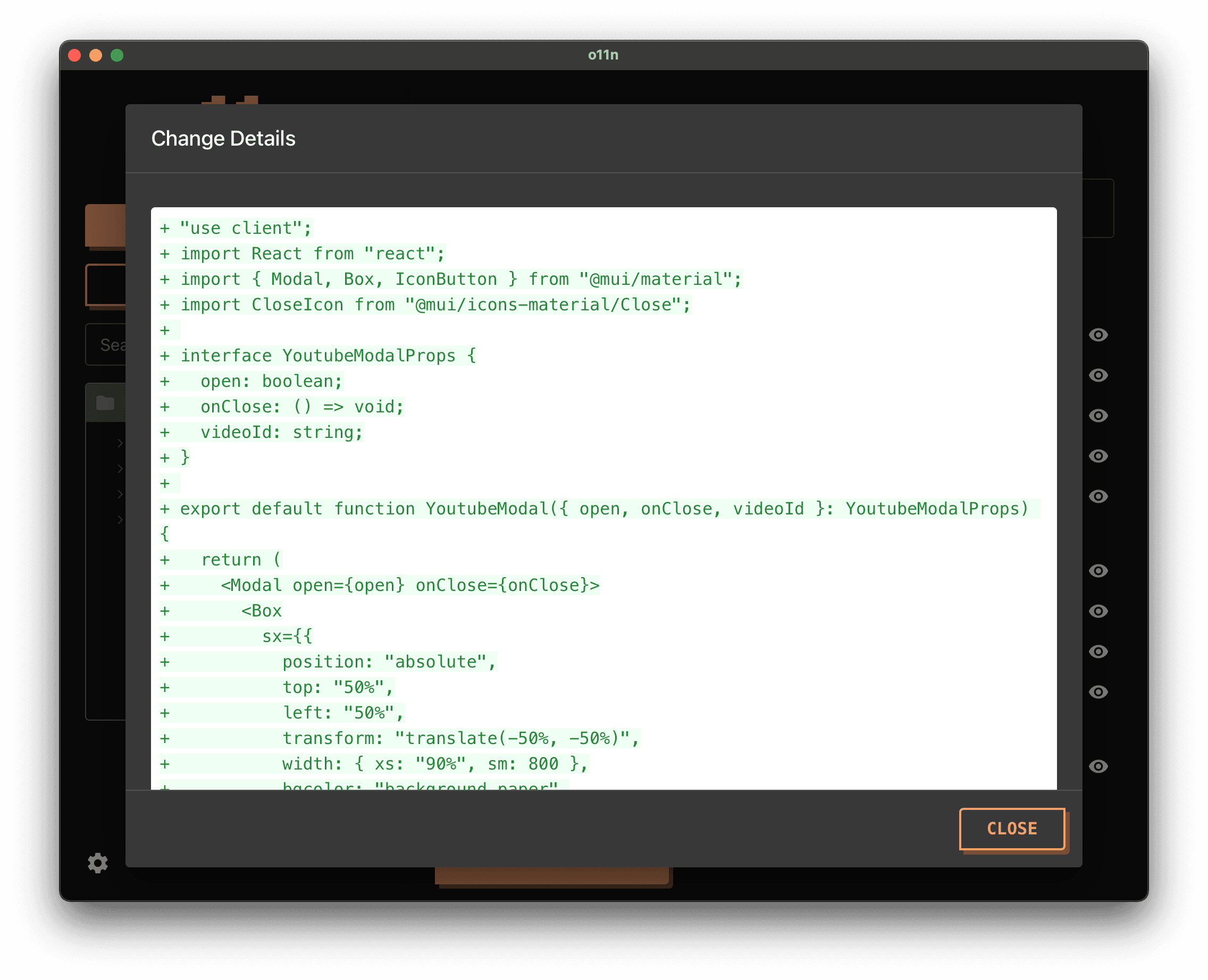Expand the bottom chevron in the sidebar
Screen dimensions: 1208x980
[x=120, y=519]
